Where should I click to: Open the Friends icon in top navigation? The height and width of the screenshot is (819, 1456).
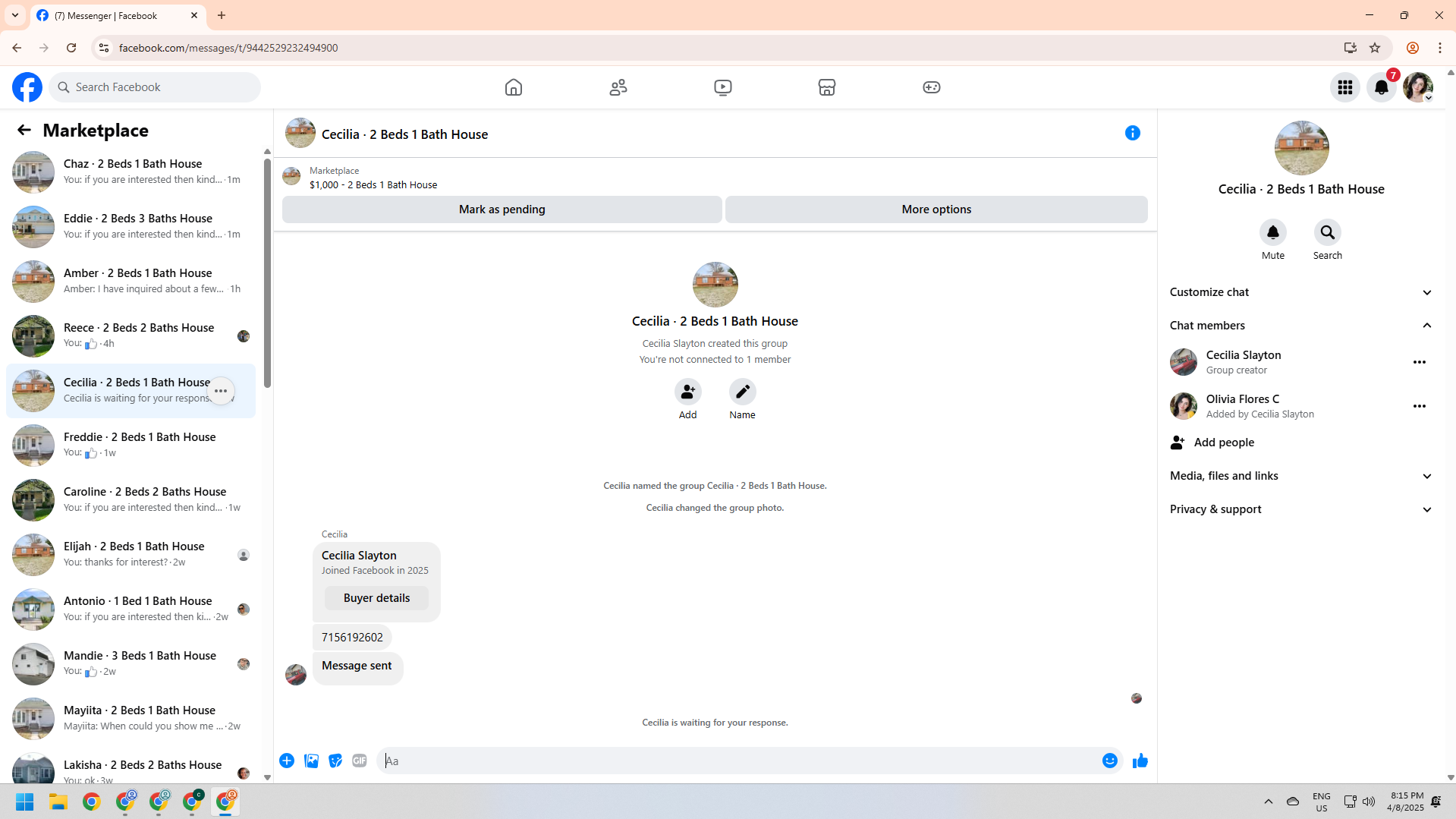click(618, 87)
